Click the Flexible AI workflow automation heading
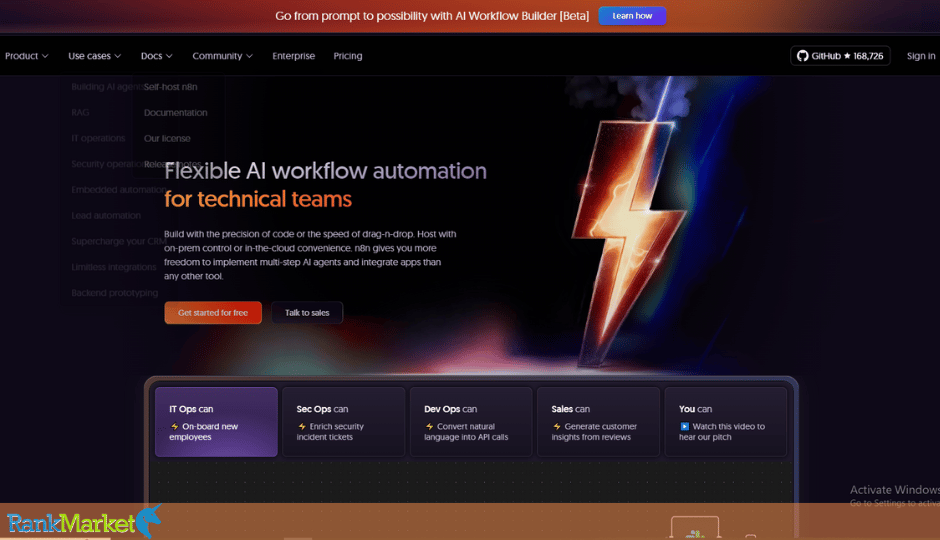Image resolution: width=940 pixels, height=540 pixels. pyautogui.click(x=326, y=171)
